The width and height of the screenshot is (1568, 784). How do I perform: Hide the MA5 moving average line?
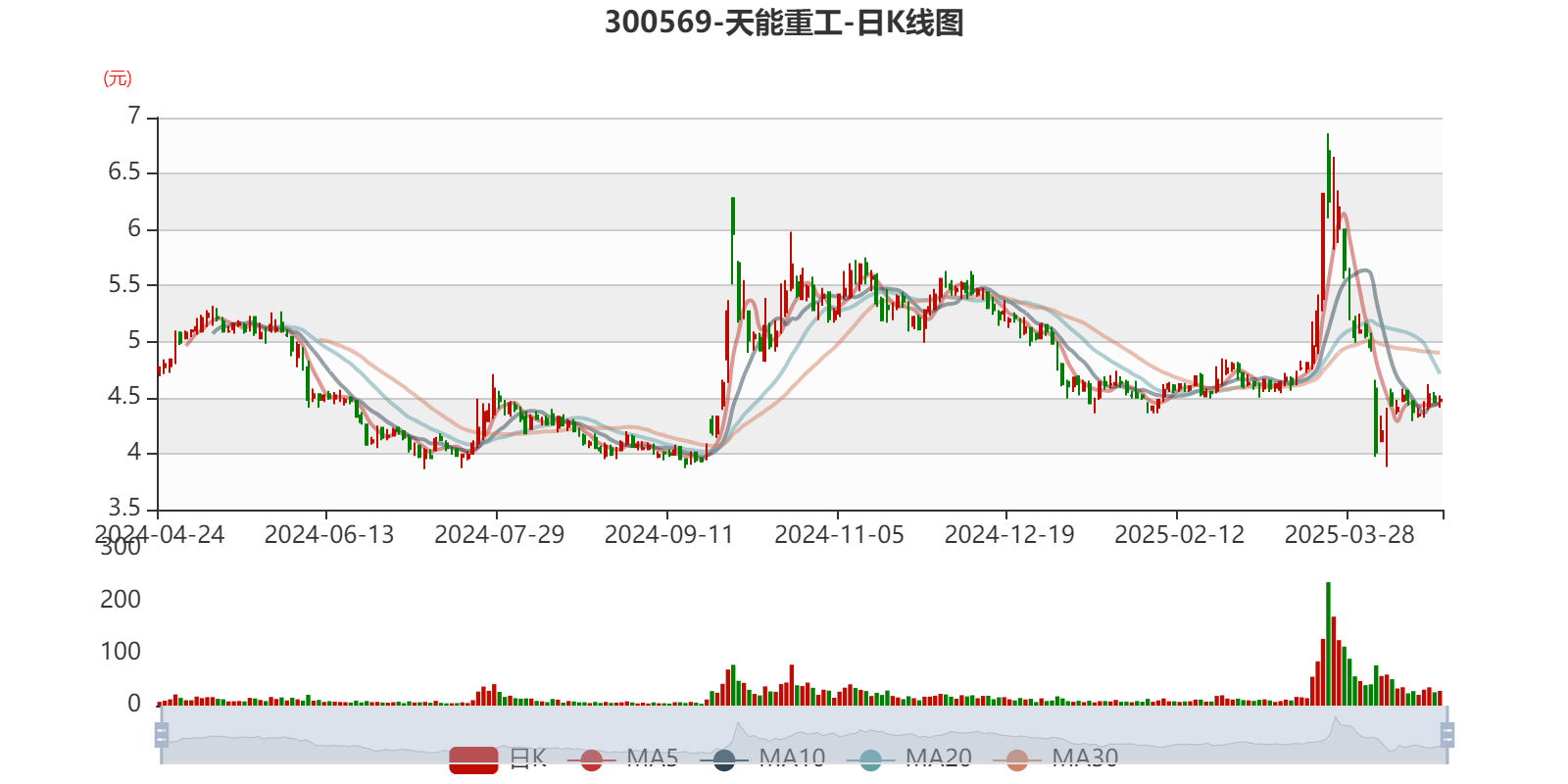click(x=622, y=759)
